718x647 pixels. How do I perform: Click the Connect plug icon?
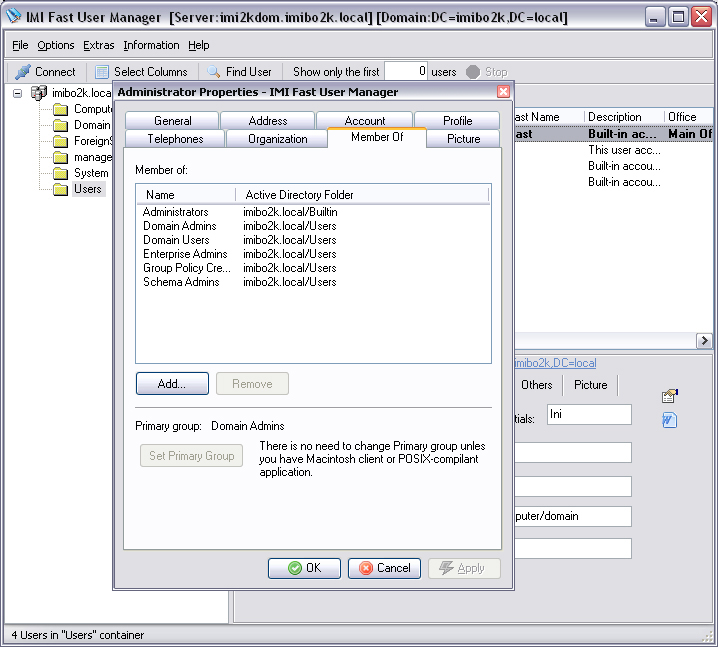click(22, 72)
